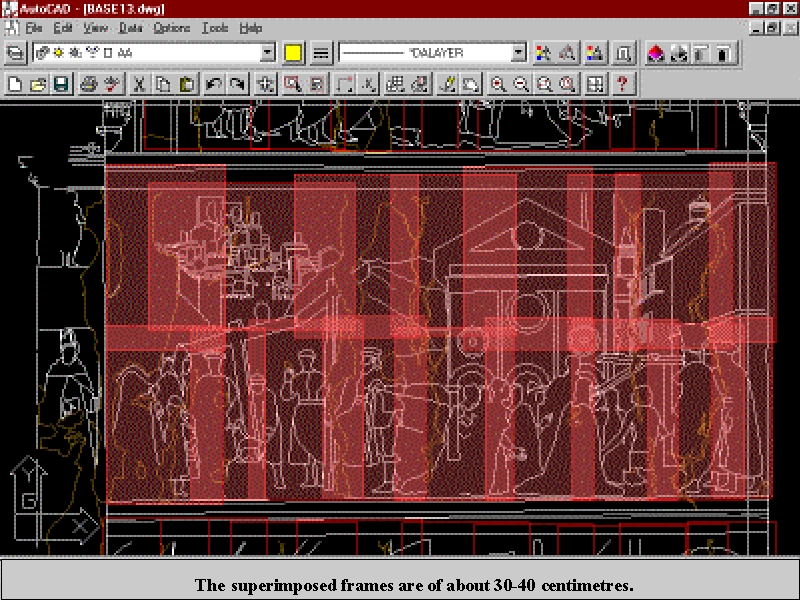Click the Zoom Out magnifier icon
This screenshot has width=800, height=600.
click(x=521, y=84)
